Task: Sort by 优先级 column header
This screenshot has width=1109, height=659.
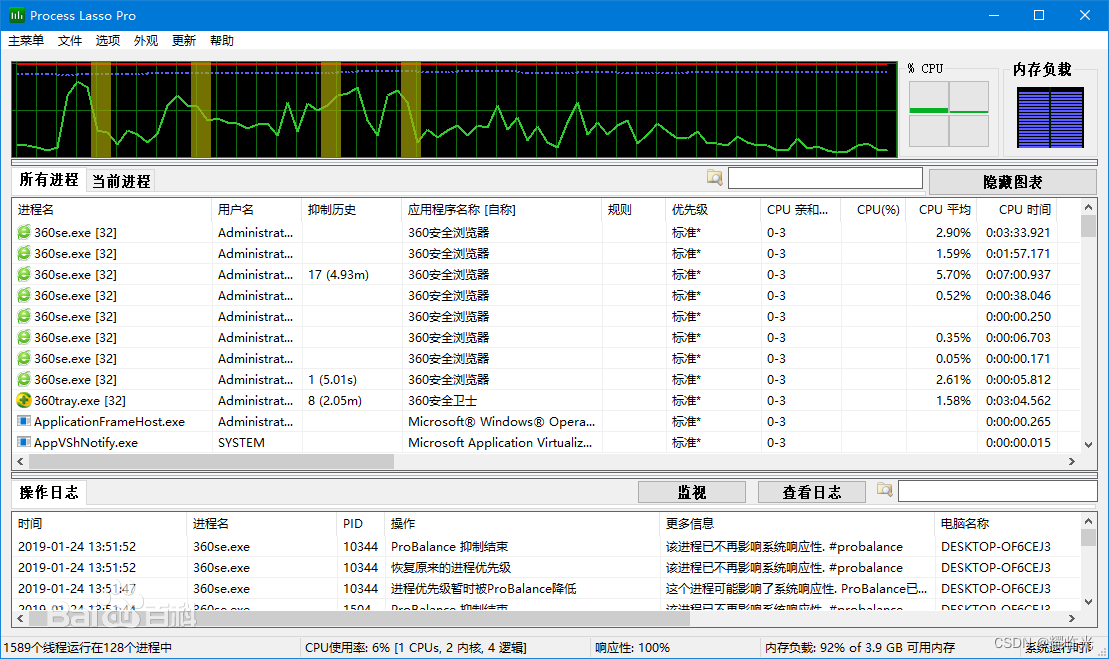Action: [713, 209]
